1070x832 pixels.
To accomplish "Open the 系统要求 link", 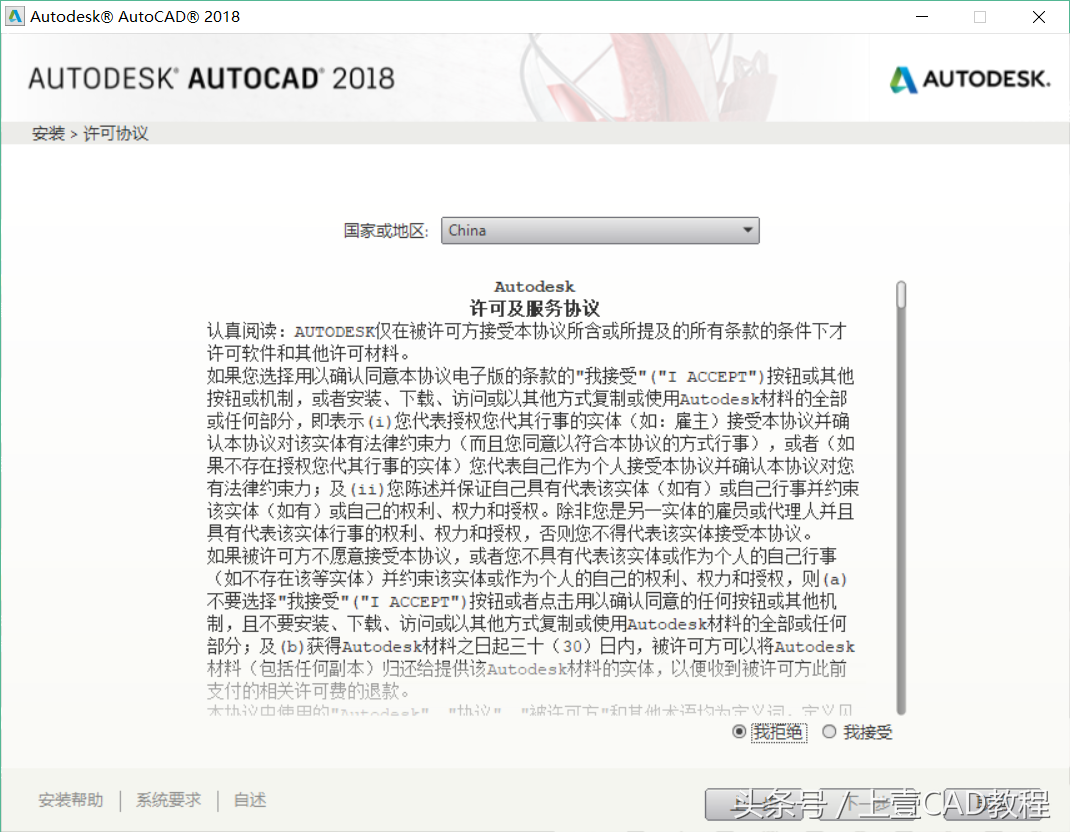I will (169, 800).
